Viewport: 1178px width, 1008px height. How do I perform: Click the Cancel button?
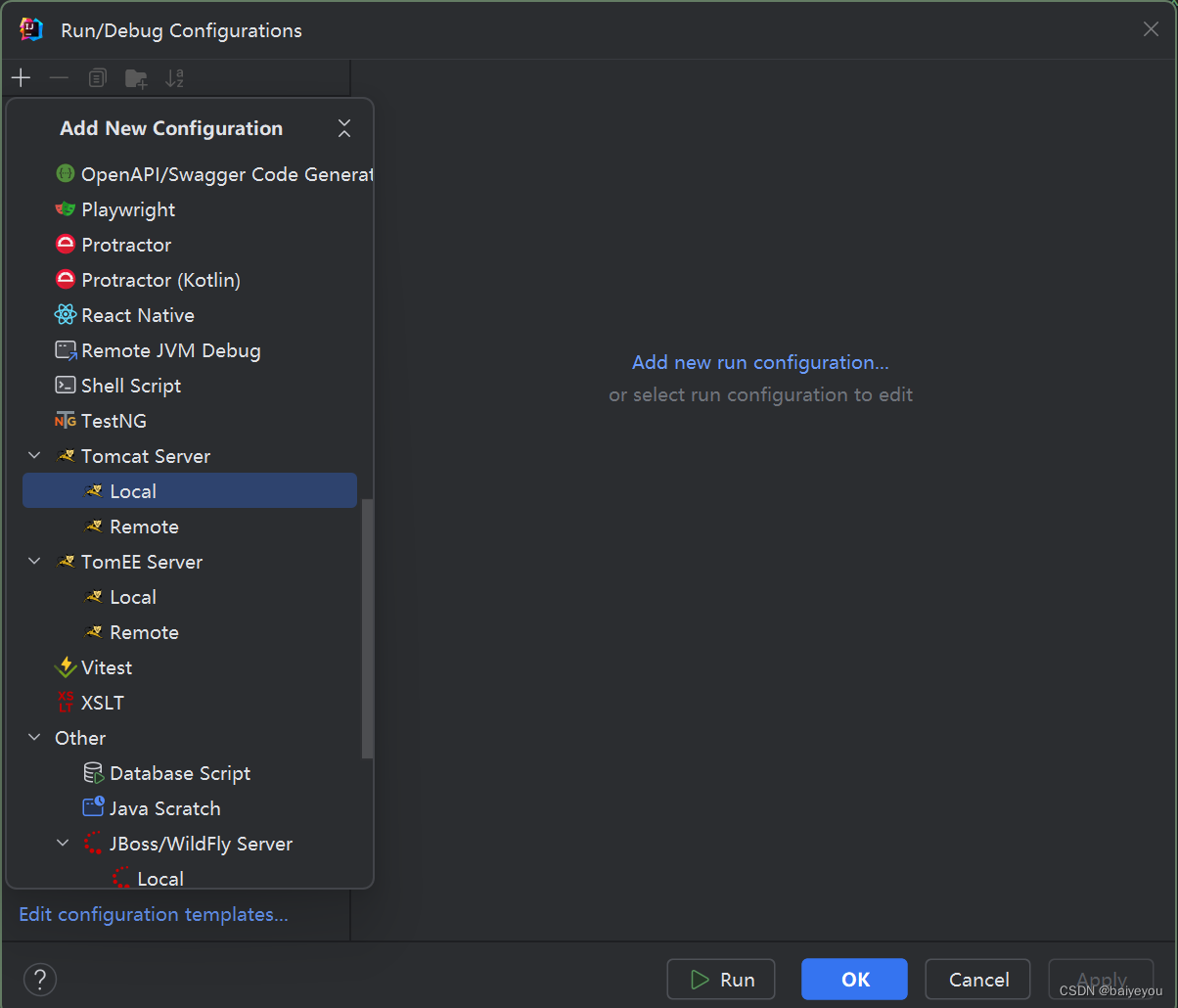pyautogui.click(x=977, y=980)
